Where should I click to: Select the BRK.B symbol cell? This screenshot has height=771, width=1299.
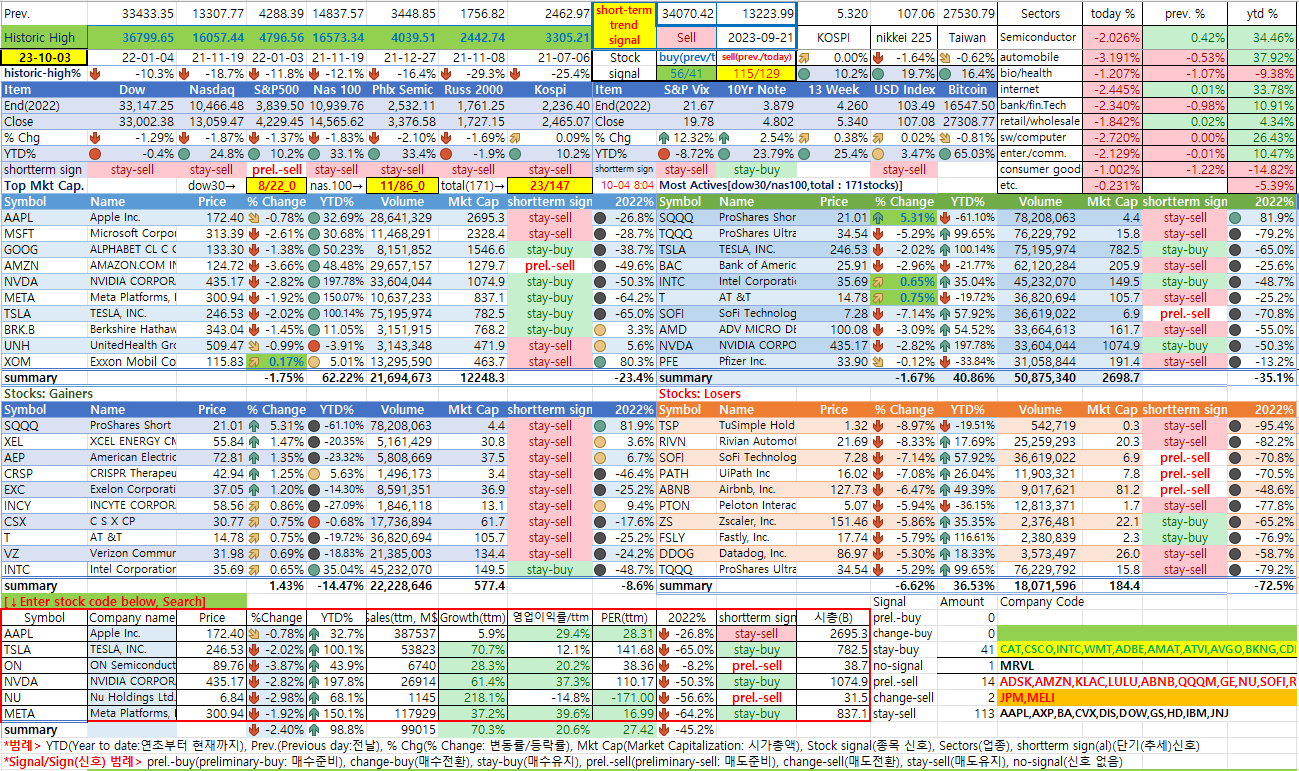click(44, 329)
